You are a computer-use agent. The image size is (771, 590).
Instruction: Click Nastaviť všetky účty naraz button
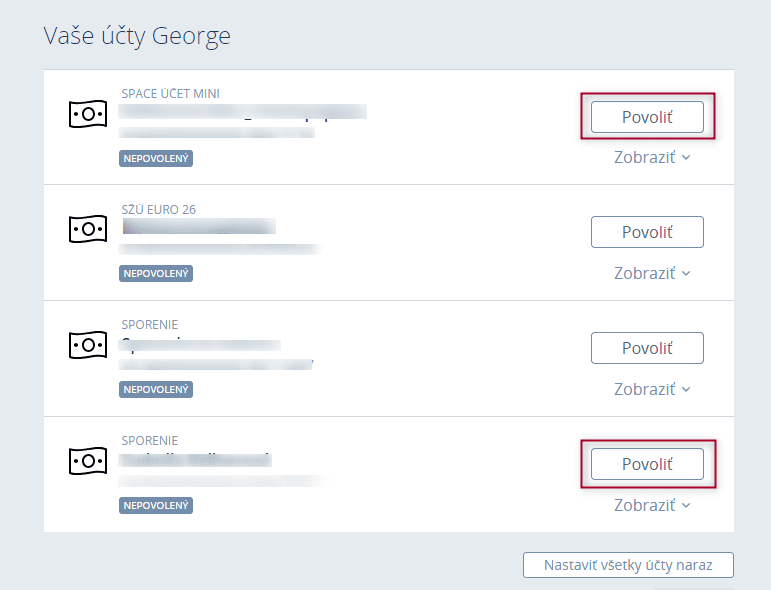click(628, 564)
